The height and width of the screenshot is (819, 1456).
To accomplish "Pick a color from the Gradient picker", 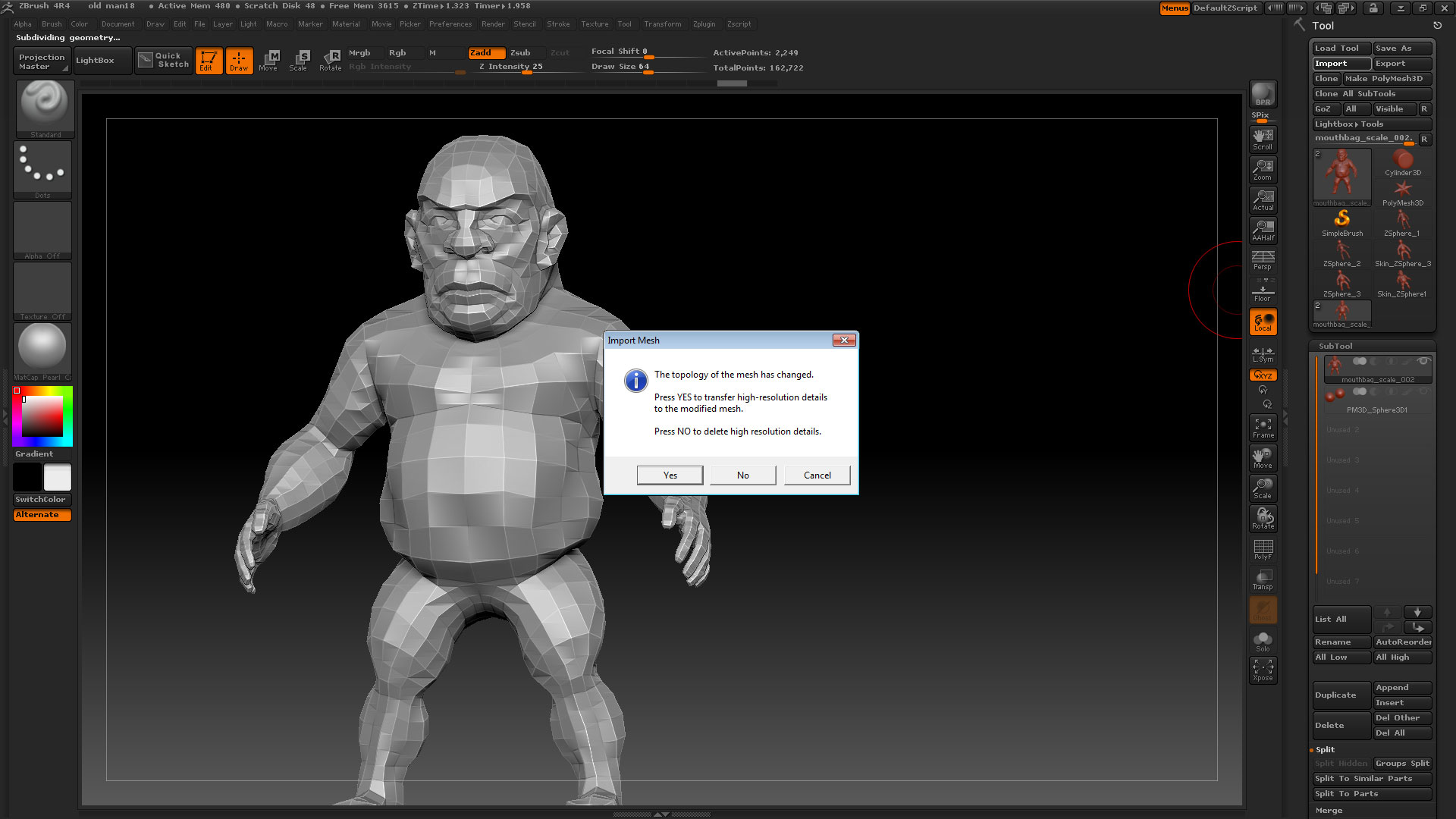I will (x=42, y=417).
